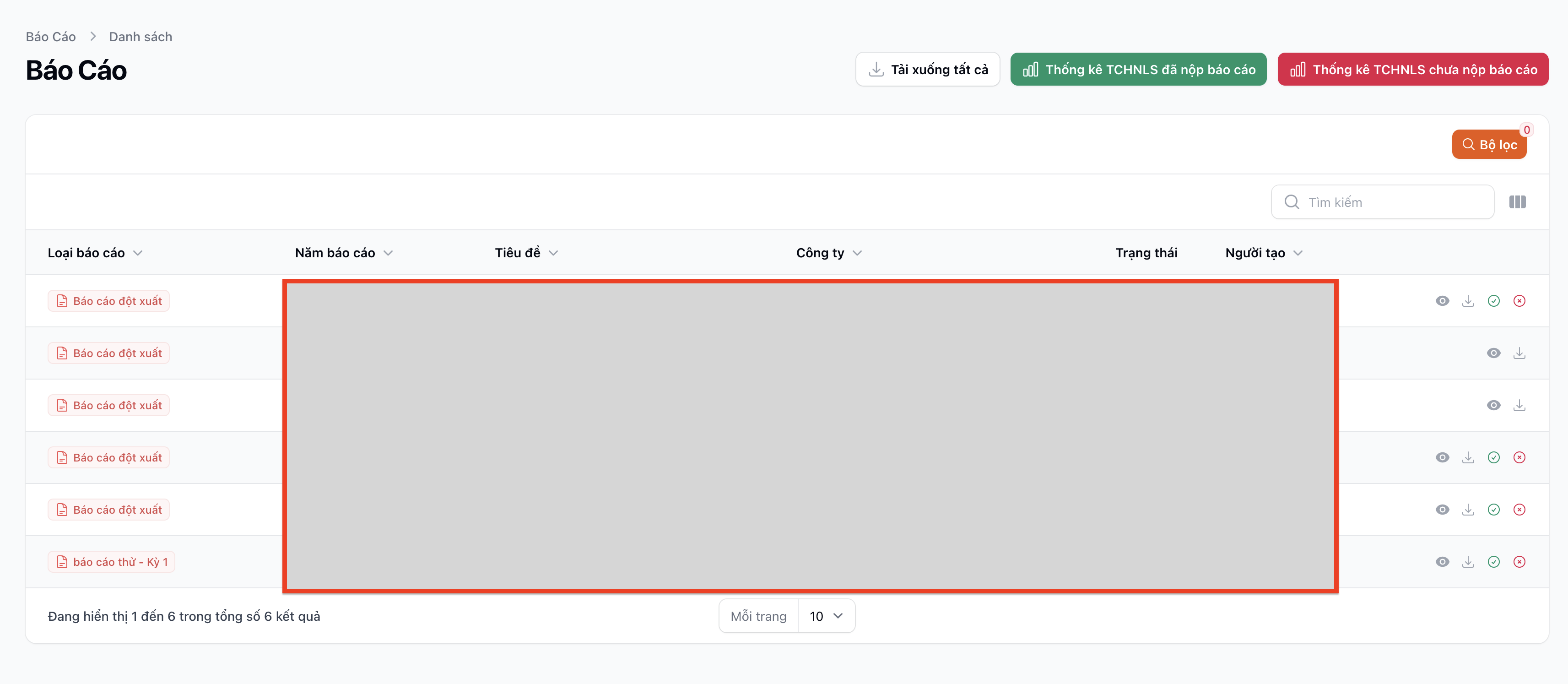Toggle table column visibility icon
1568x684 pixels.
click(1517, 202)
